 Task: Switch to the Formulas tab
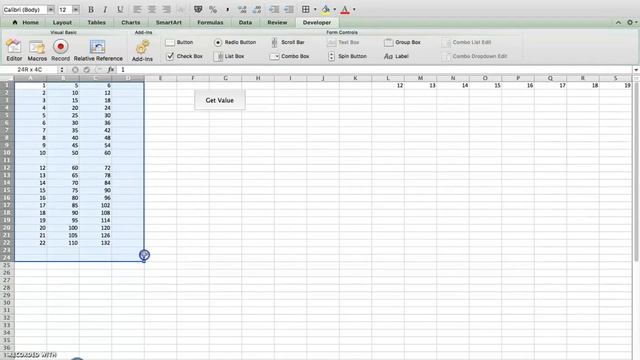[210, 22]
